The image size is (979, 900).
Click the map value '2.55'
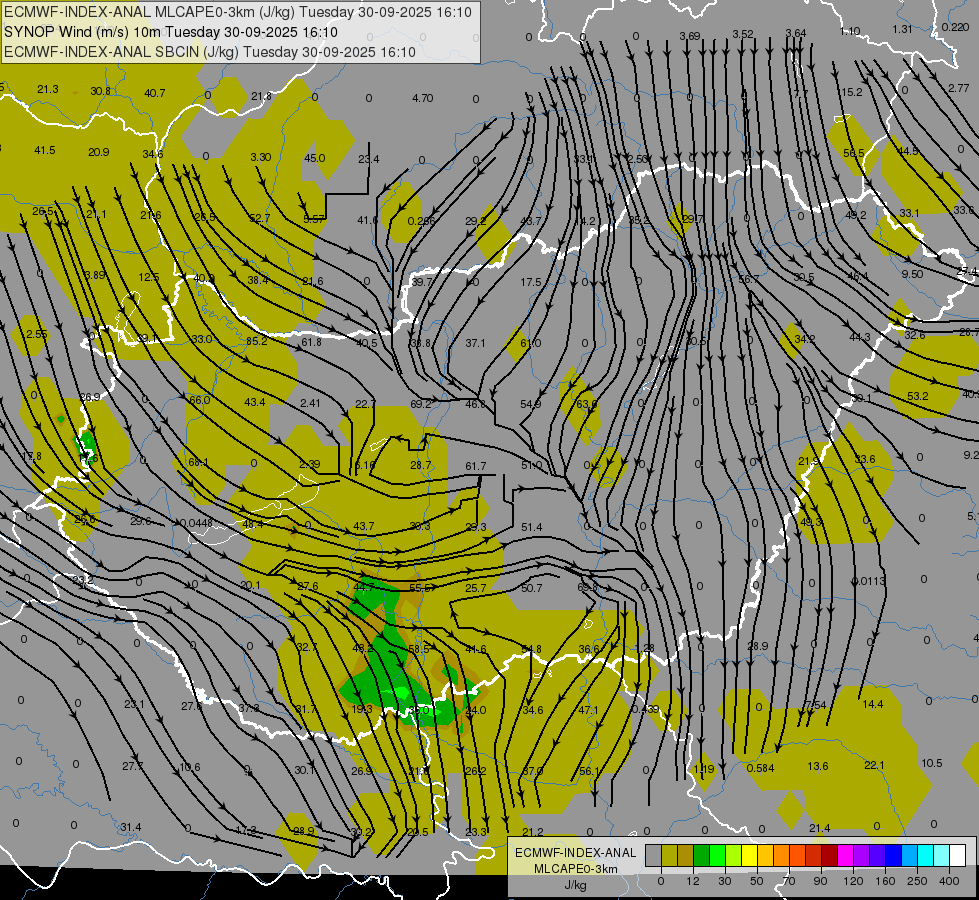tap(37, 334)
